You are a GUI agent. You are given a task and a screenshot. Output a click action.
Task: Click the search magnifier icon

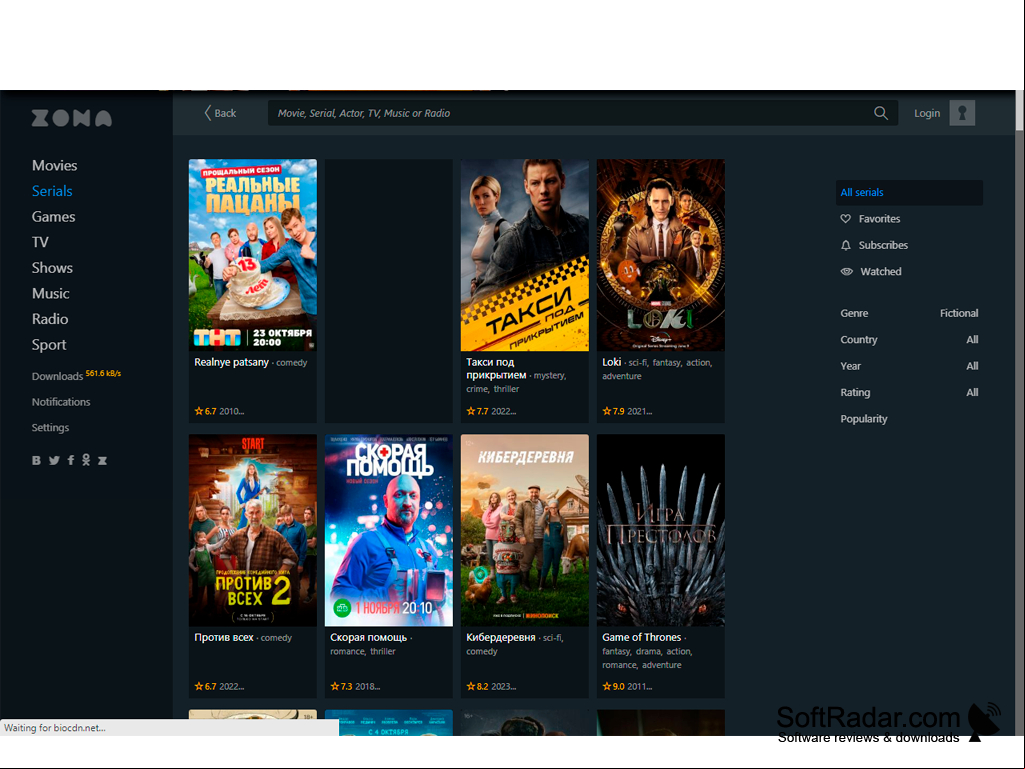[x=881, y=113]
